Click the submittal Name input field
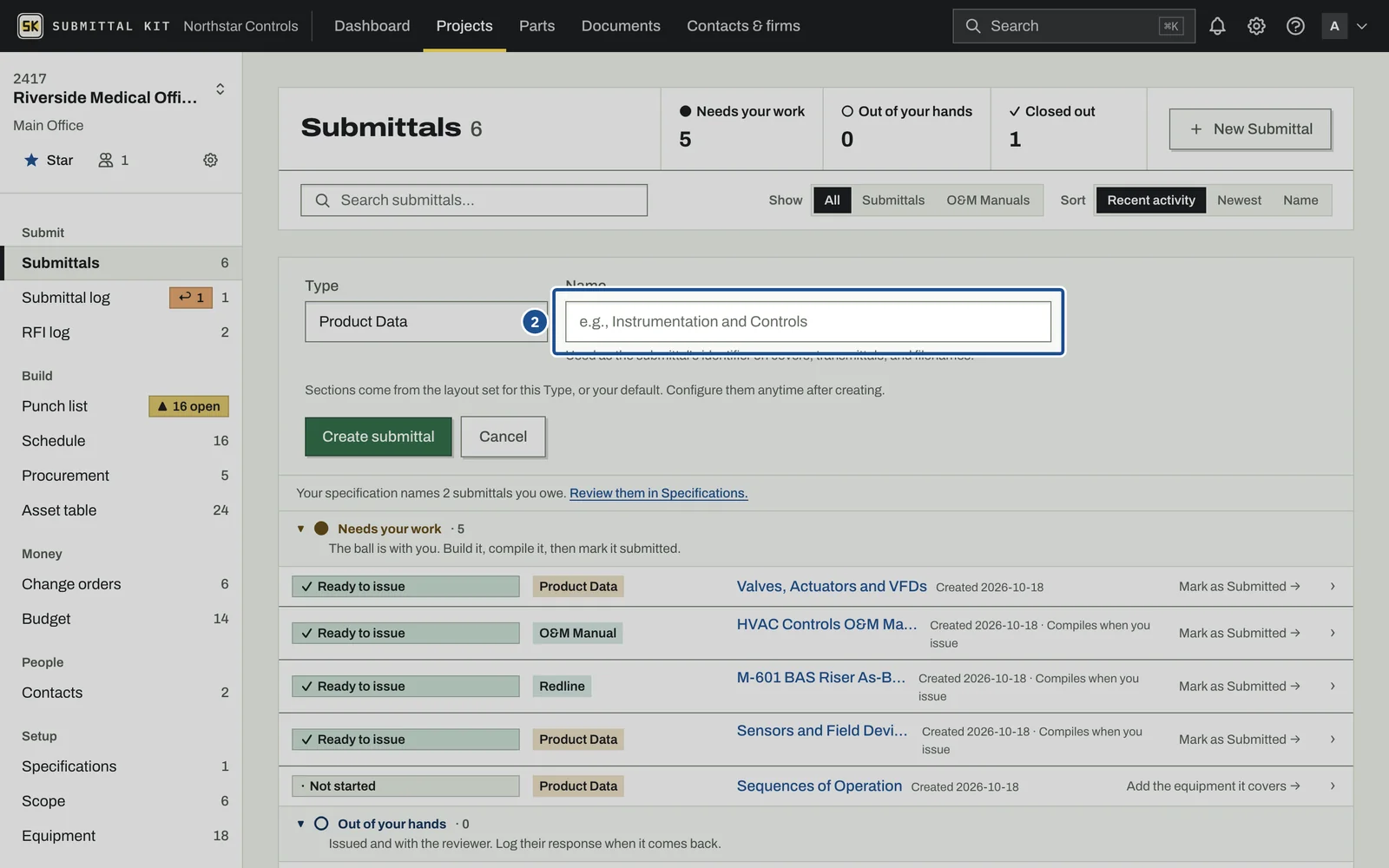Screen dimensions: 1389x868 pyautogui.click(x=808, y=321)
